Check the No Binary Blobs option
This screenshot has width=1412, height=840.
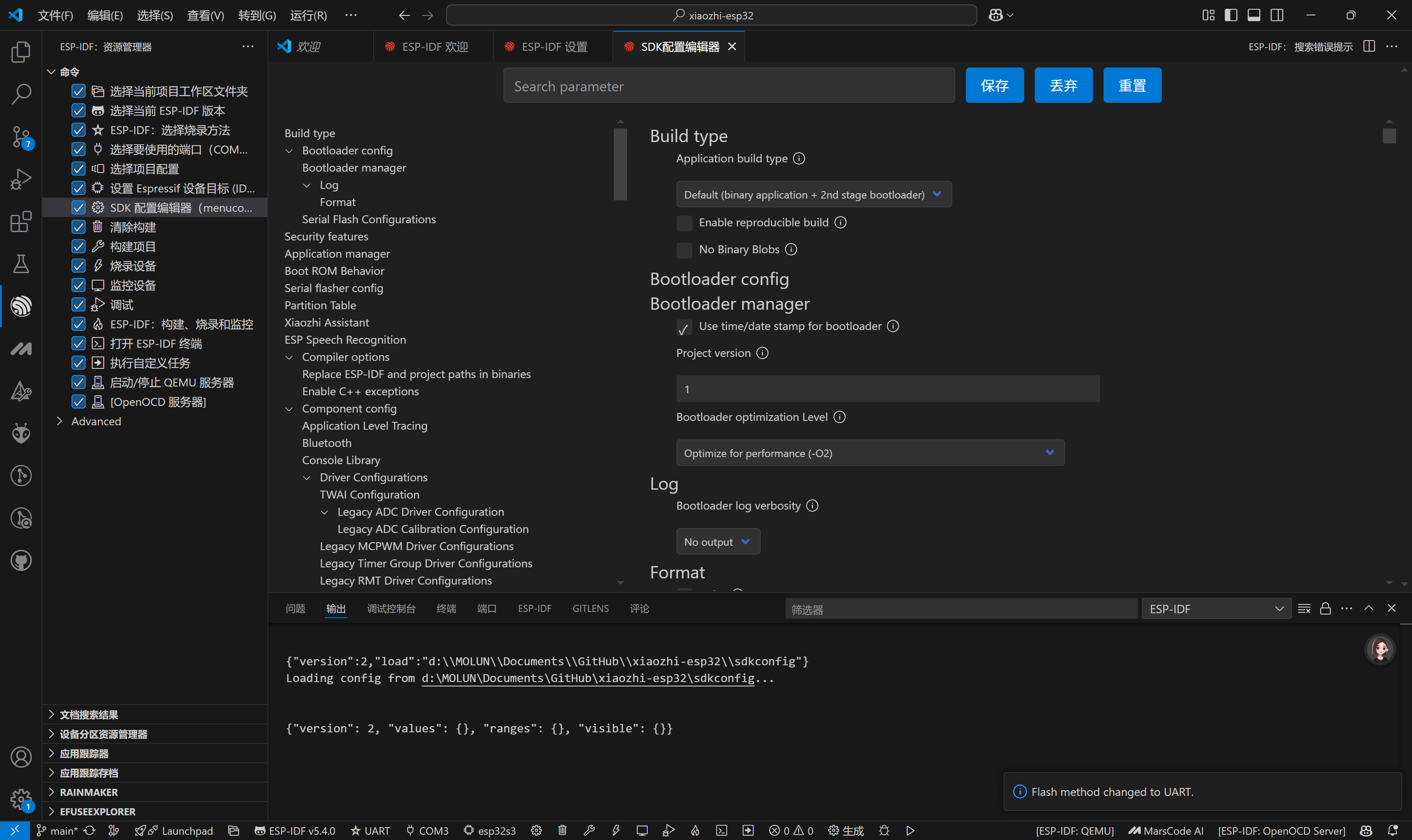(x=684, y=250)
